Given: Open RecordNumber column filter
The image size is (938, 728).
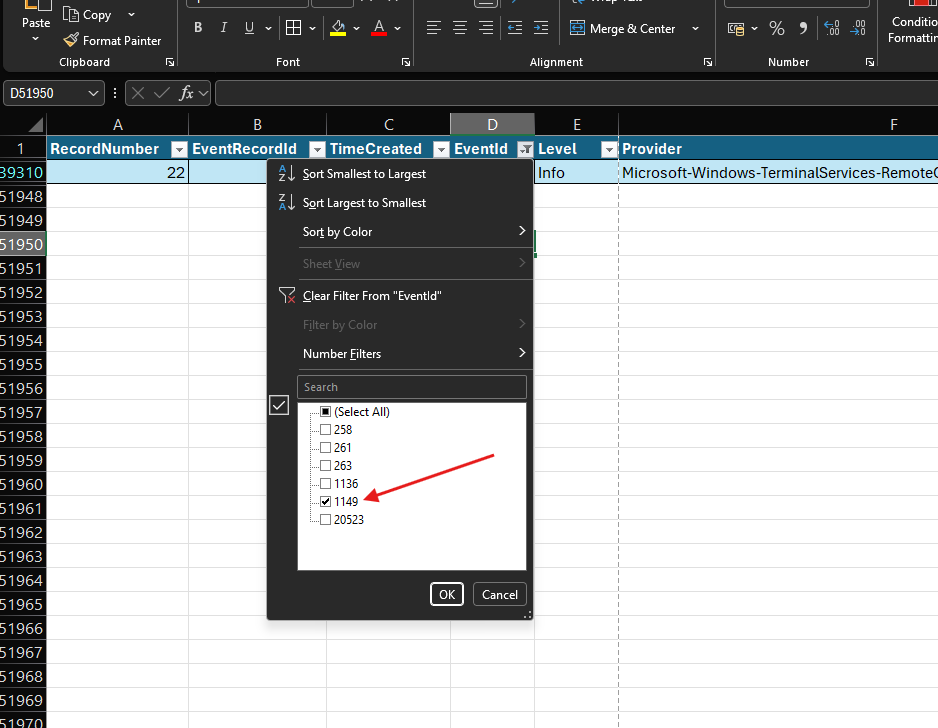Looking at the screenshot, I should [x=179, y=150].
